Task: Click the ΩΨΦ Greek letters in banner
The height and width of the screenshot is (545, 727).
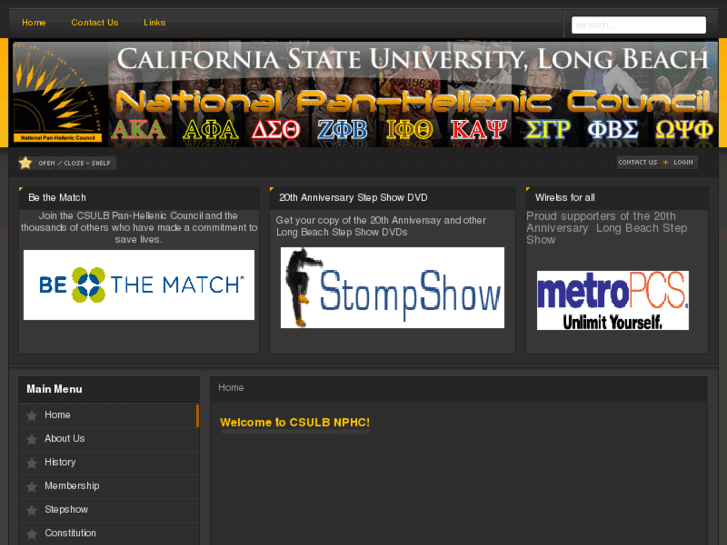Action: point(684,129)
